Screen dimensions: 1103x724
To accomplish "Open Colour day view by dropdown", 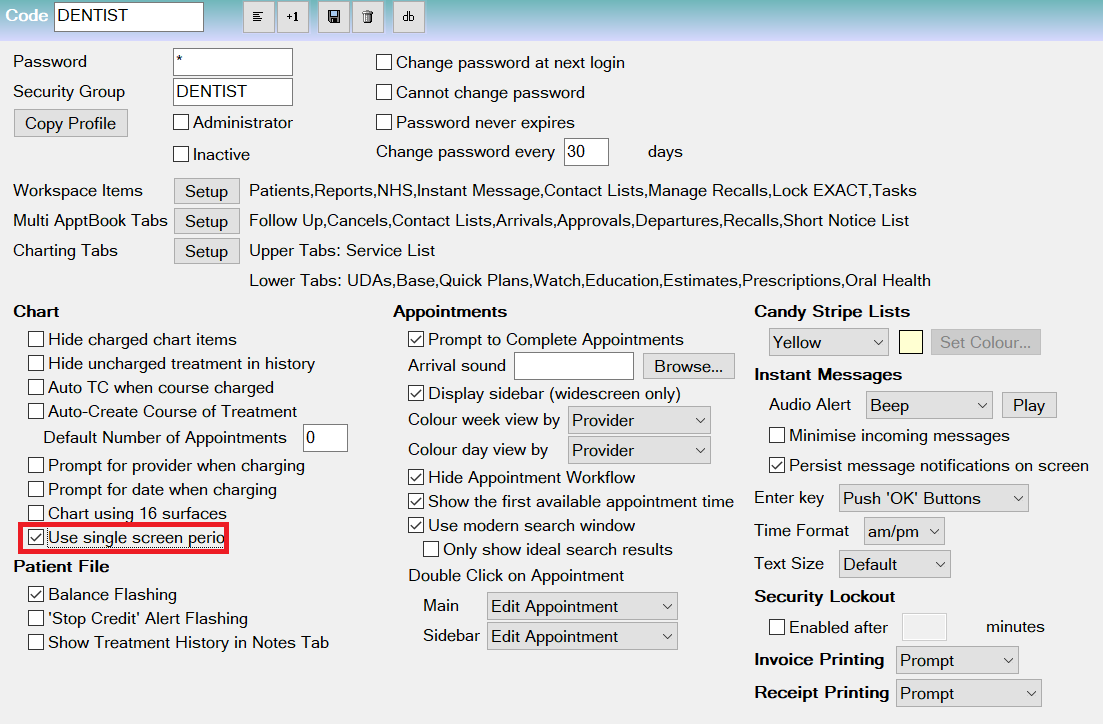I will tap(639, 450).
